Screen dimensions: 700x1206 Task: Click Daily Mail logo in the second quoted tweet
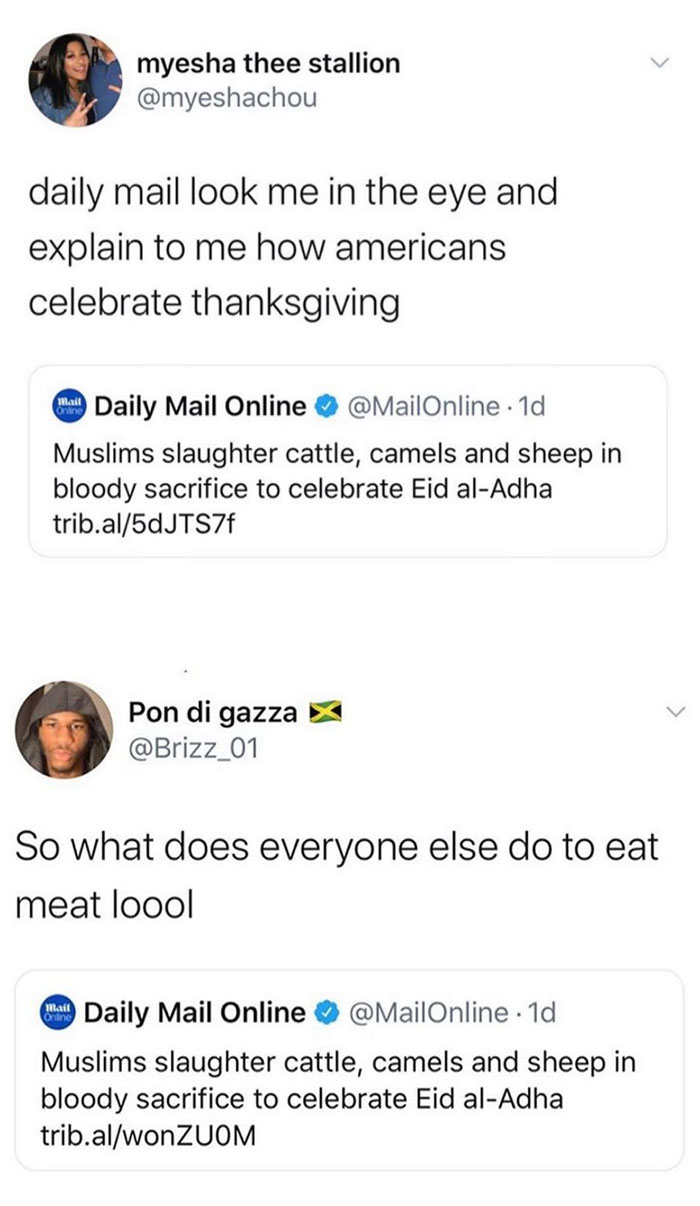tap(58, 1012)
